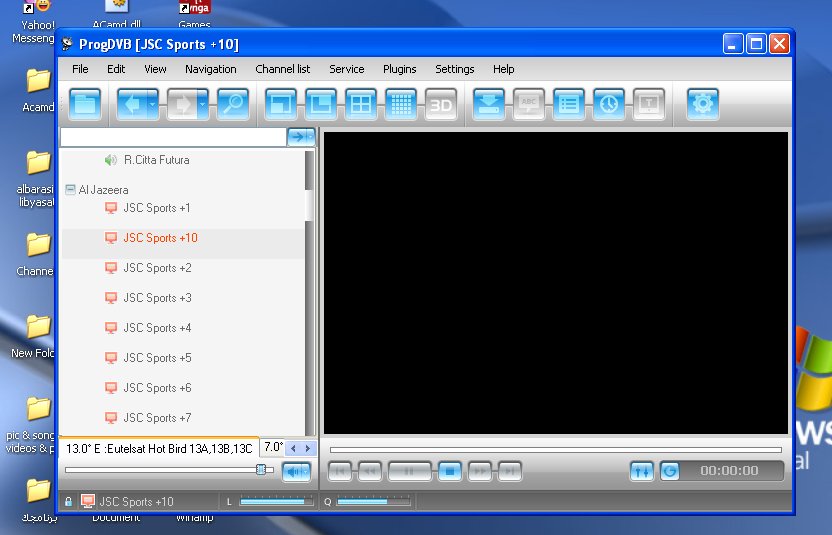Open the File menu

pyautogui.click(x=80, y=69)
